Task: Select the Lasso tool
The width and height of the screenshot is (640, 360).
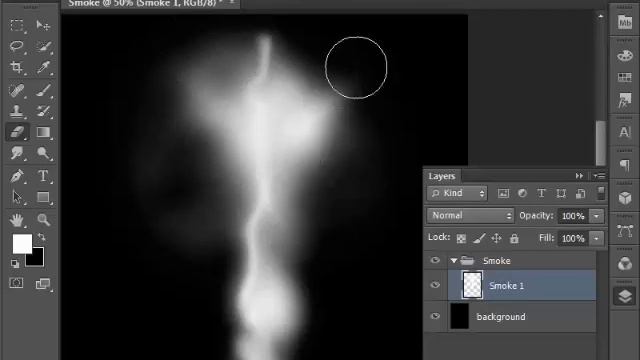Action: click(x=17, y=46)
